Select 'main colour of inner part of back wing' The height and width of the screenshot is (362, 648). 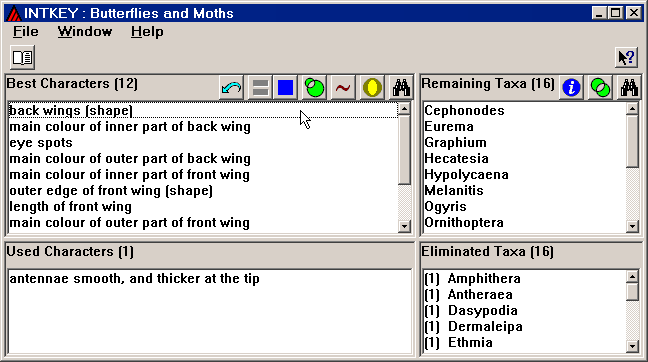coord(203,126)
